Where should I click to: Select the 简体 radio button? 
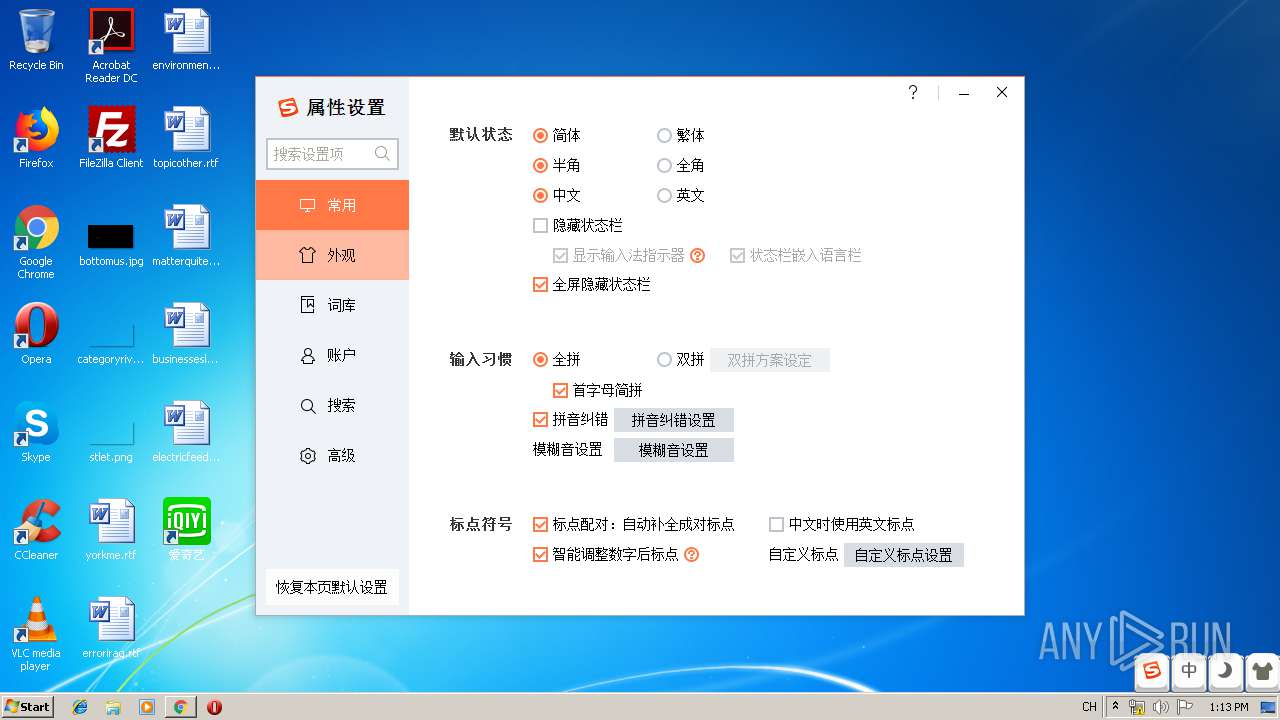541,135
